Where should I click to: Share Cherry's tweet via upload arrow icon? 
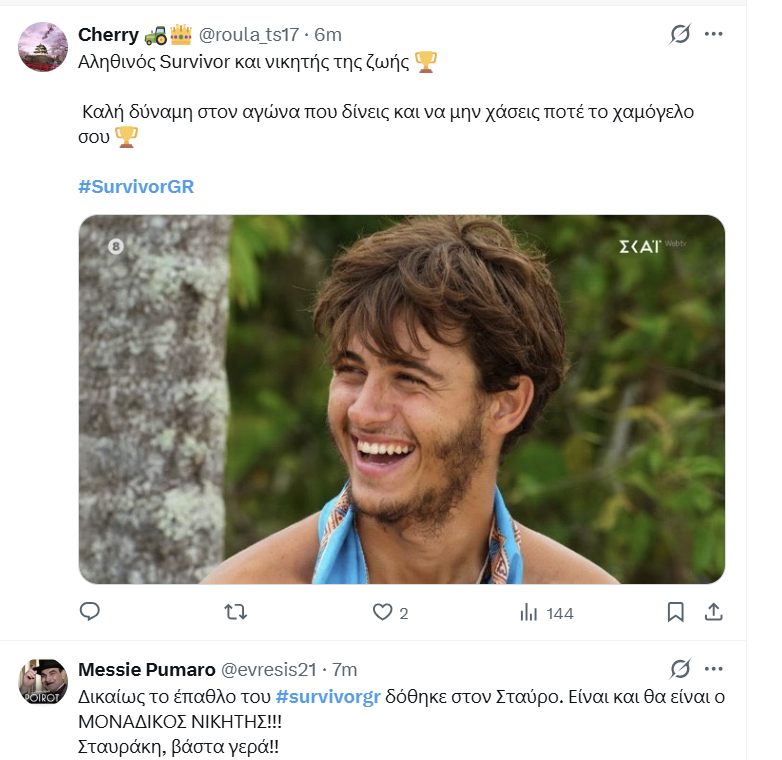(714, 612)
